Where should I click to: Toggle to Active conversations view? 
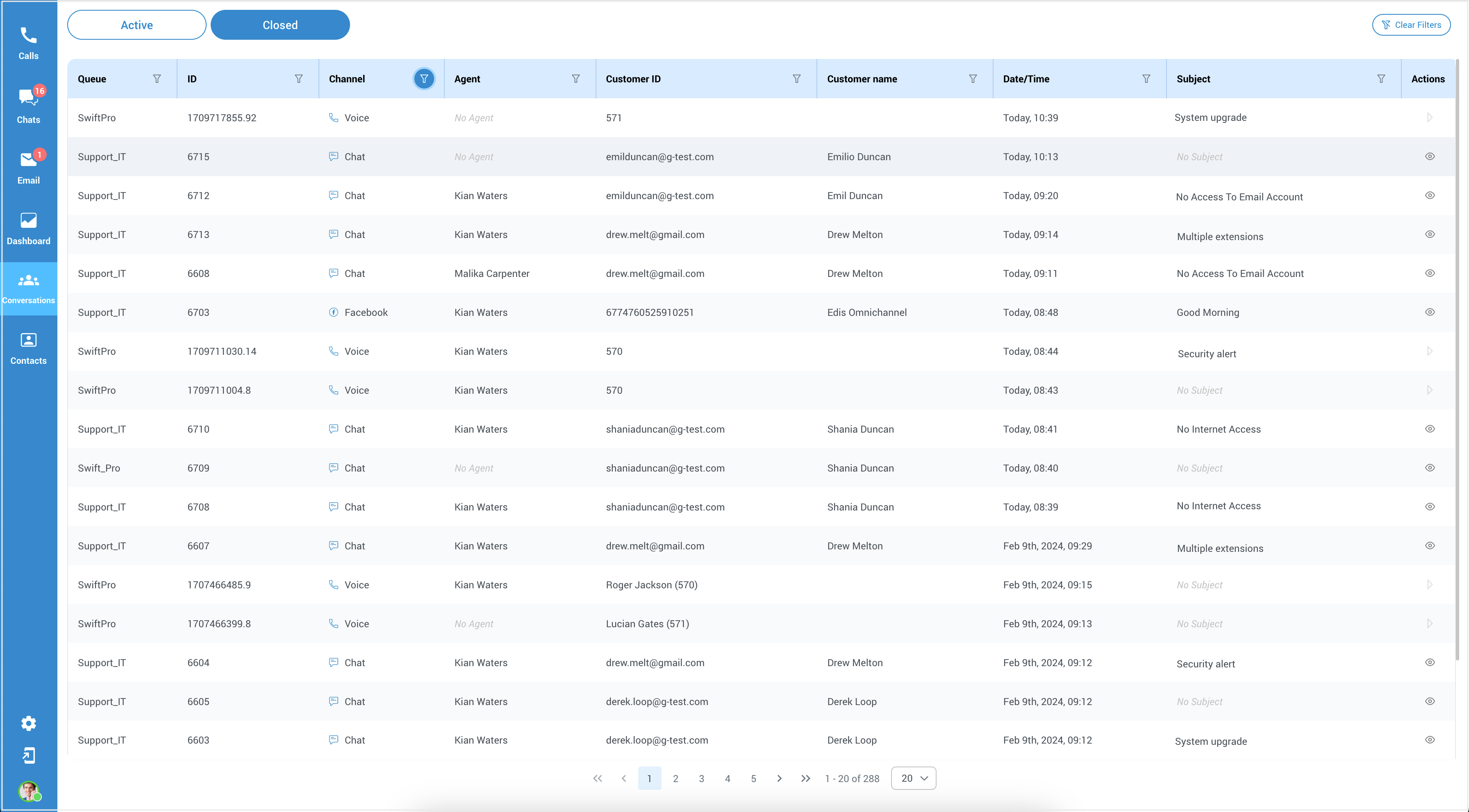pos(138,24)
